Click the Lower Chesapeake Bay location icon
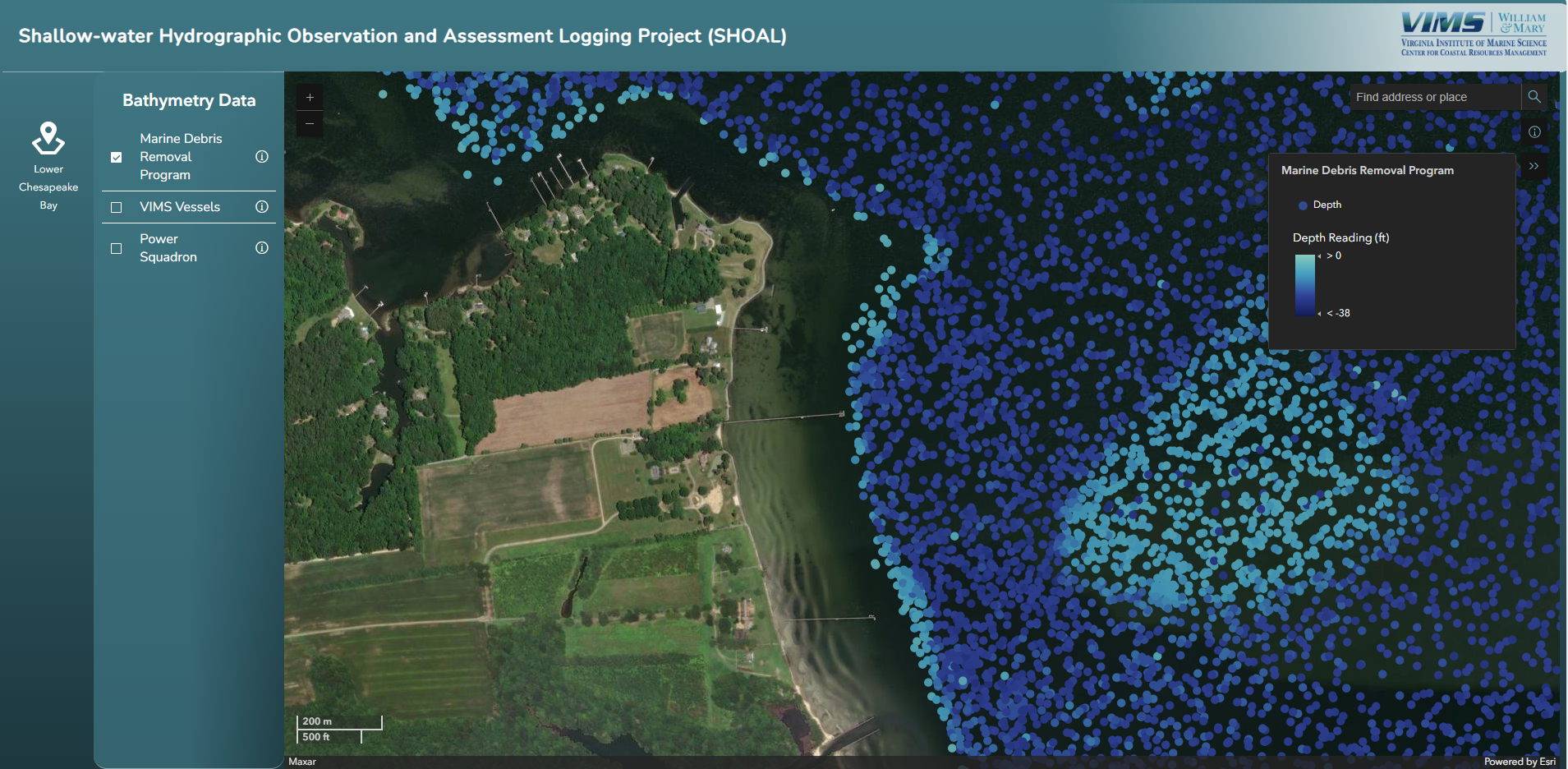1568x769 pixels. click(x=48, y=138)
